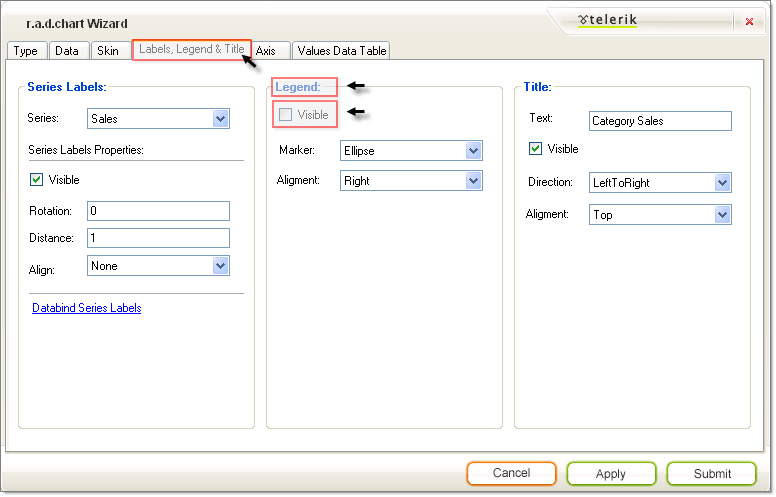Viewport: 776px width, 497px height.
Task: Open the Values Data Table tab
Action: [x=341, y=50]
